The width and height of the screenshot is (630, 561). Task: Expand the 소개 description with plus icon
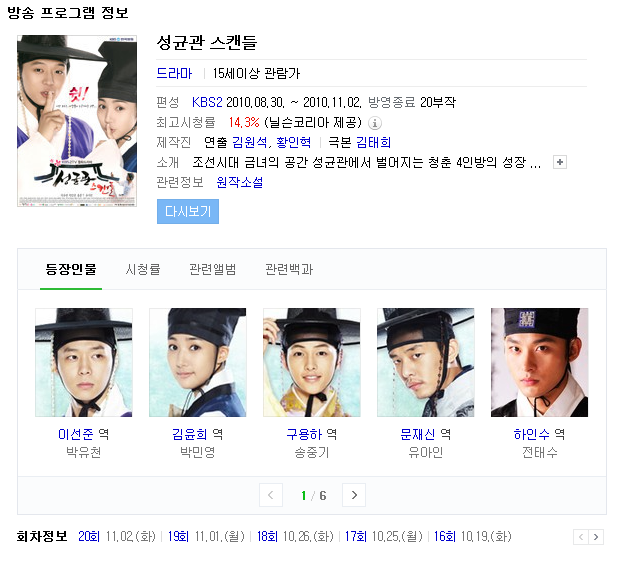560,162
